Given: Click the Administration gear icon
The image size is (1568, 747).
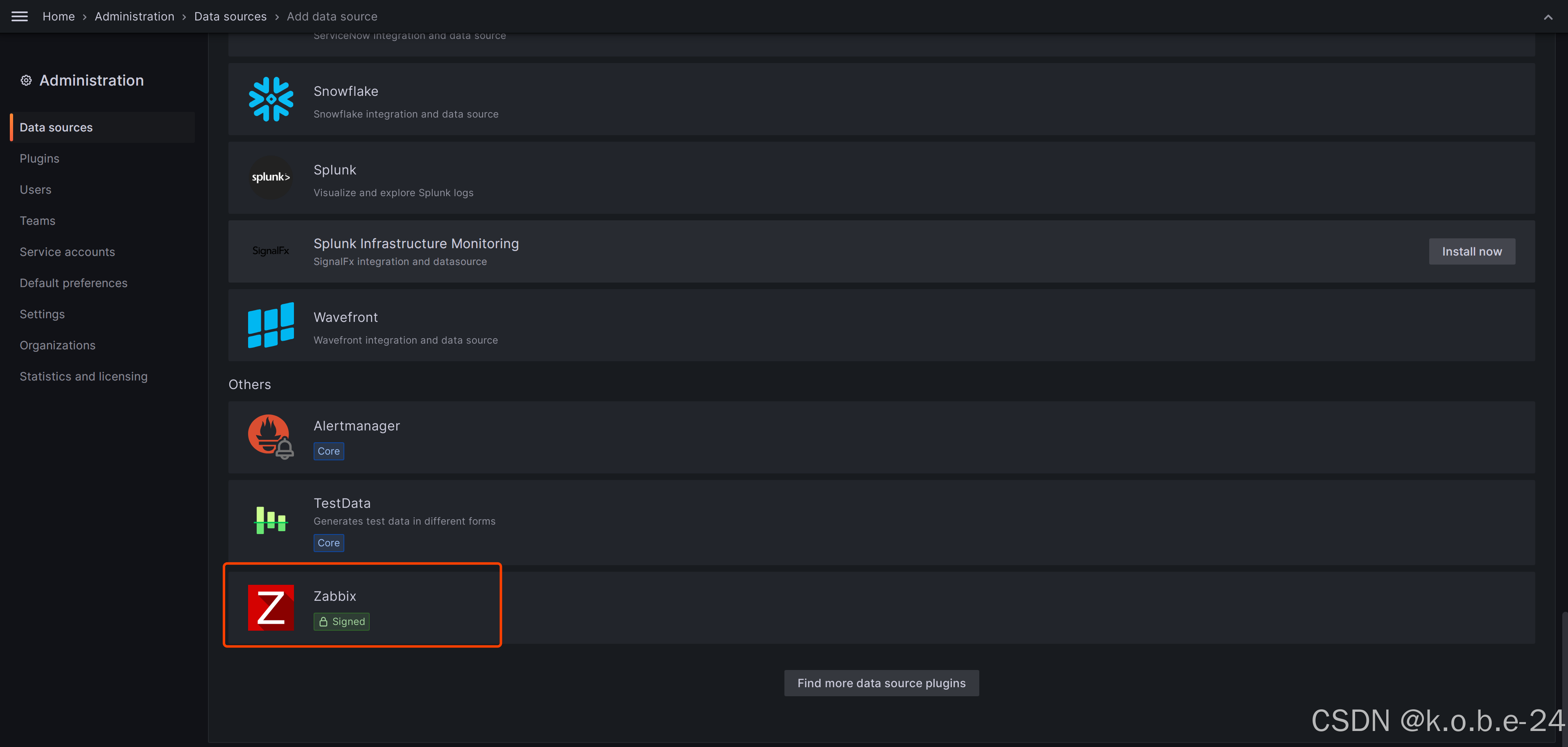Looking at the screenshot, I should (x=25, y=80).
